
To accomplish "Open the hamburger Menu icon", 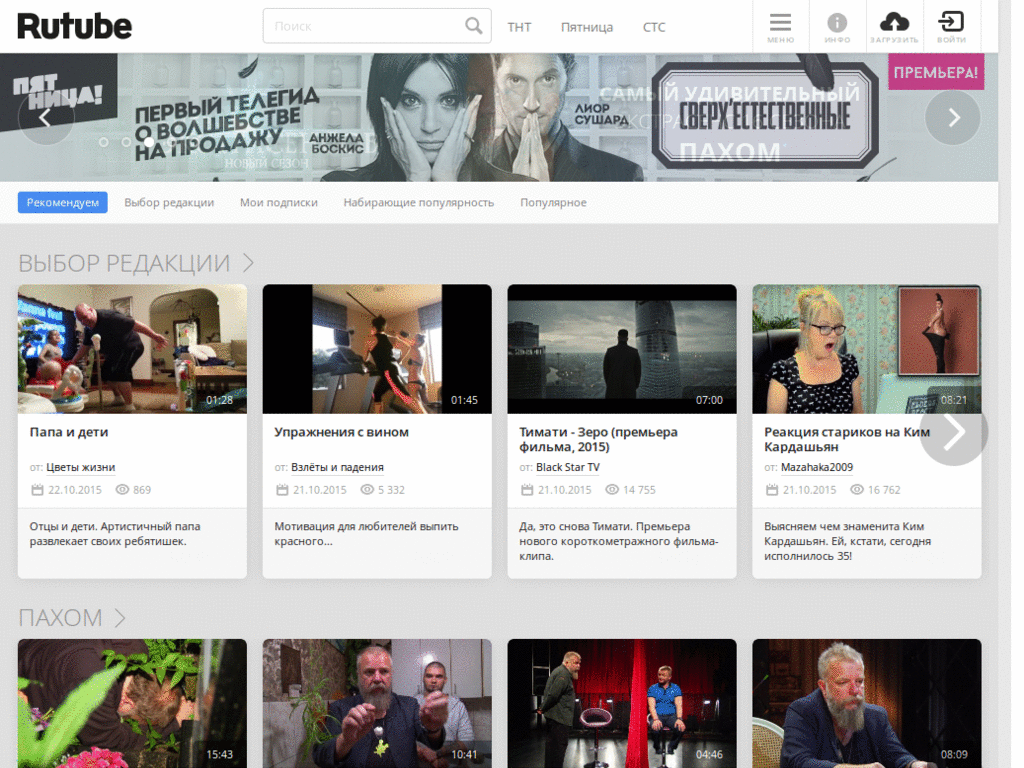I will click(x=780, y=26).
